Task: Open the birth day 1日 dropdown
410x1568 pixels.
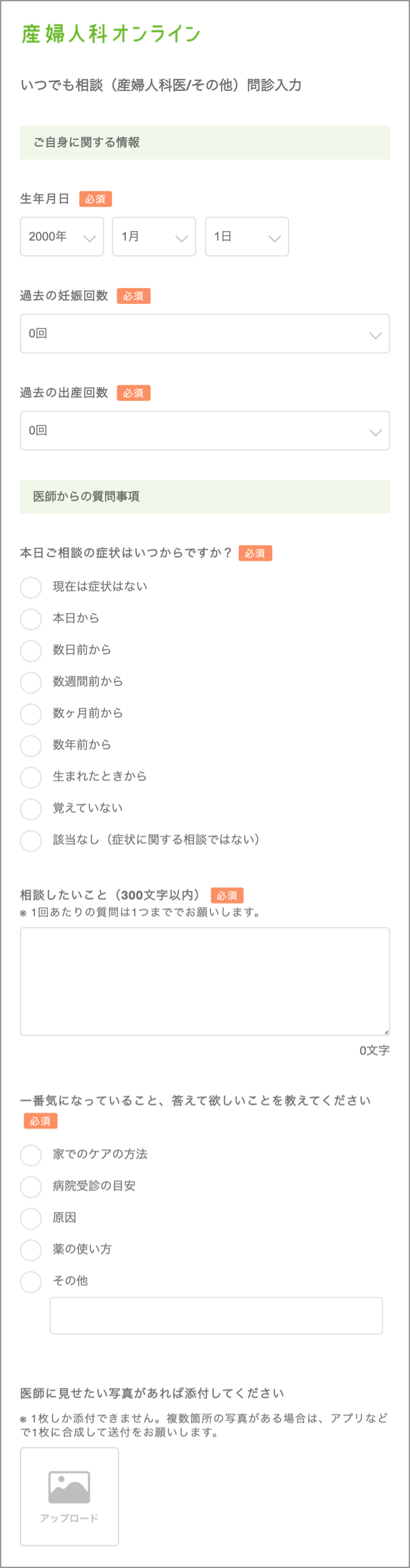Action: click(x=247, y=237)
